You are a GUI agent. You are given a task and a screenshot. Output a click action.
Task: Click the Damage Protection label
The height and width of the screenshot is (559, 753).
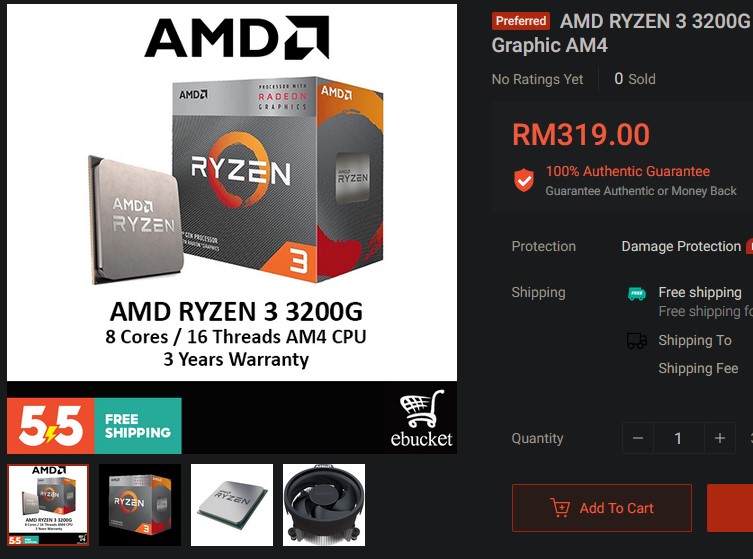[x=681, y=246]
